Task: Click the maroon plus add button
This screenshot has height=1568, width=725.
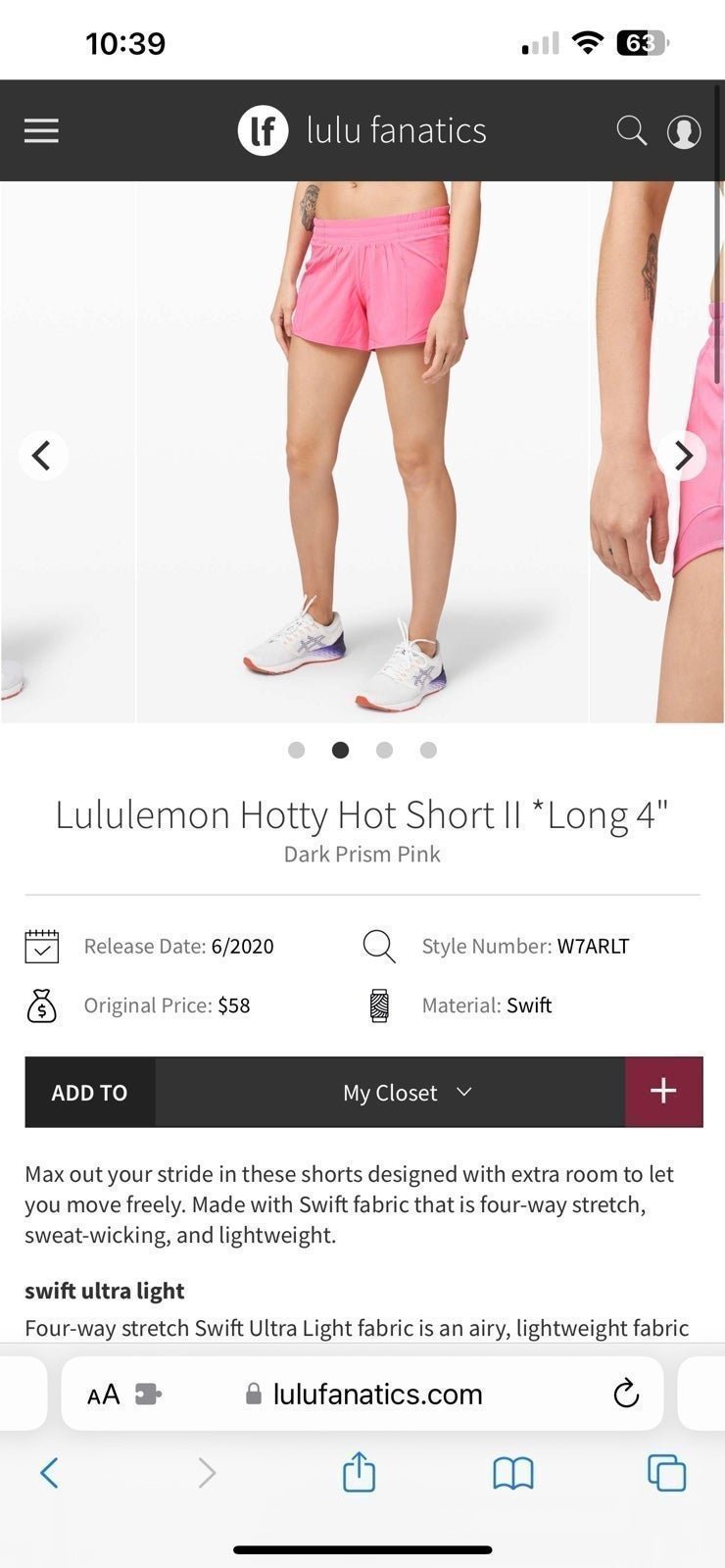Action: pyautogui.click(x=663, y=1092)
